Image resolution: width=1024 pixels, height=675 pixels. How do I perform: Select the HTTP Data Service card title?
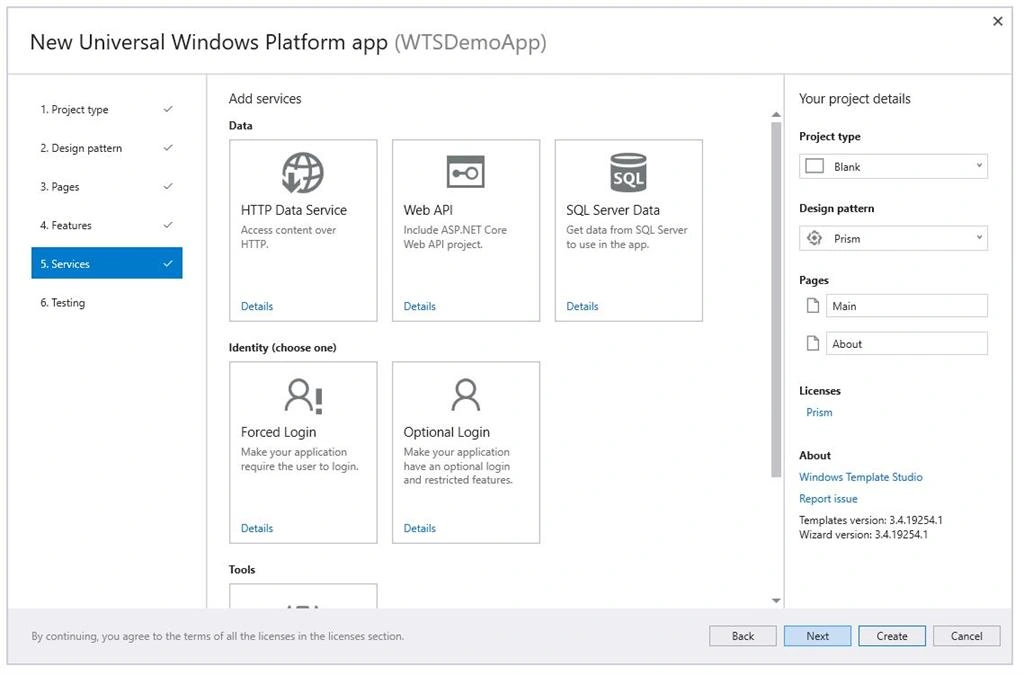click(293, 210)
